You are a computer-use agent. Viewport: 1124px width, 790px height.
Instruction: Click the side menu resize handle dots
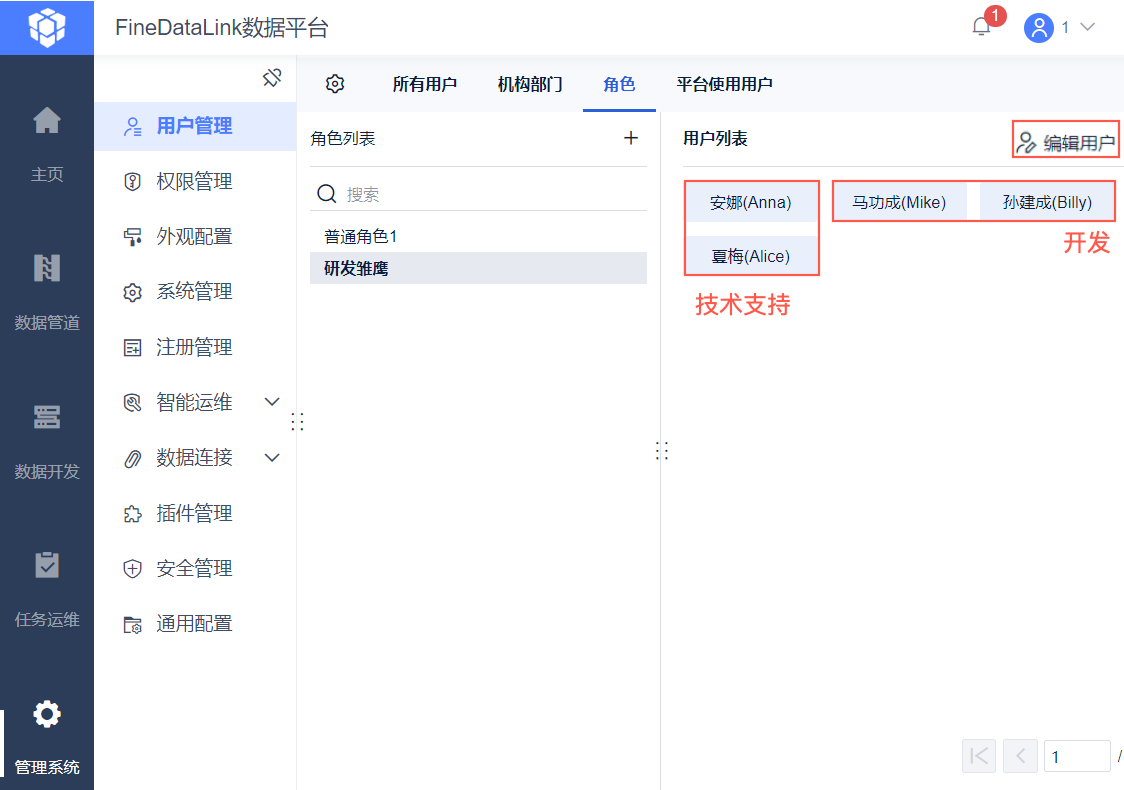(x=297, y=422)
